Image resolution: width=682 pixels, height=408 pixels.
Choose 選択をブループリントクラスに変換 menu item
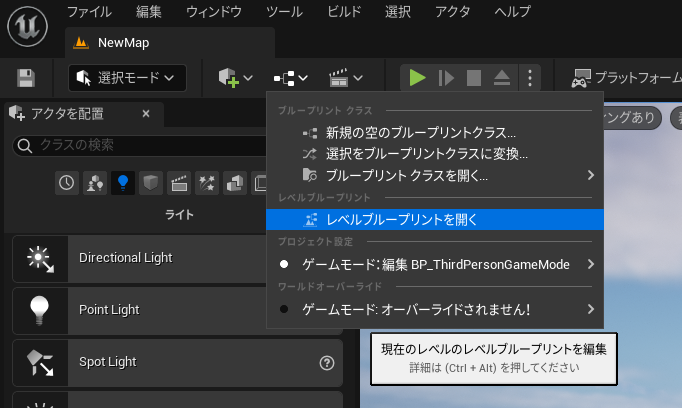pyautogui.click(x=435, y=154)
